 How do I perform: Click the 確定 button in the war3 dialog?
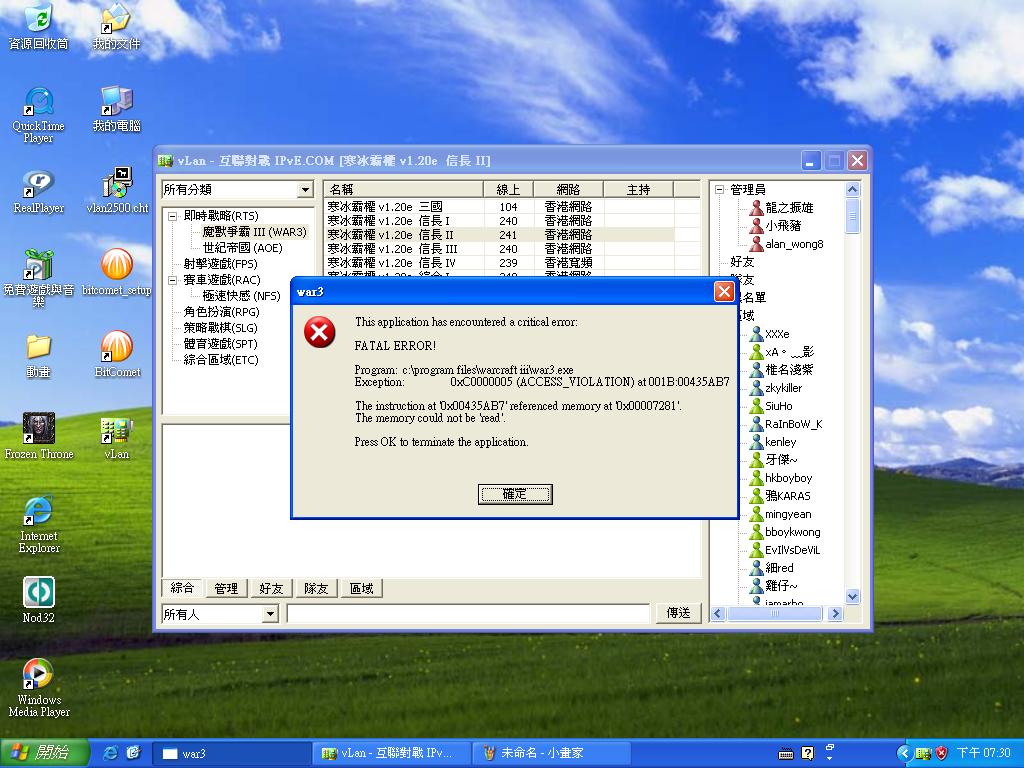coord(515,494)
